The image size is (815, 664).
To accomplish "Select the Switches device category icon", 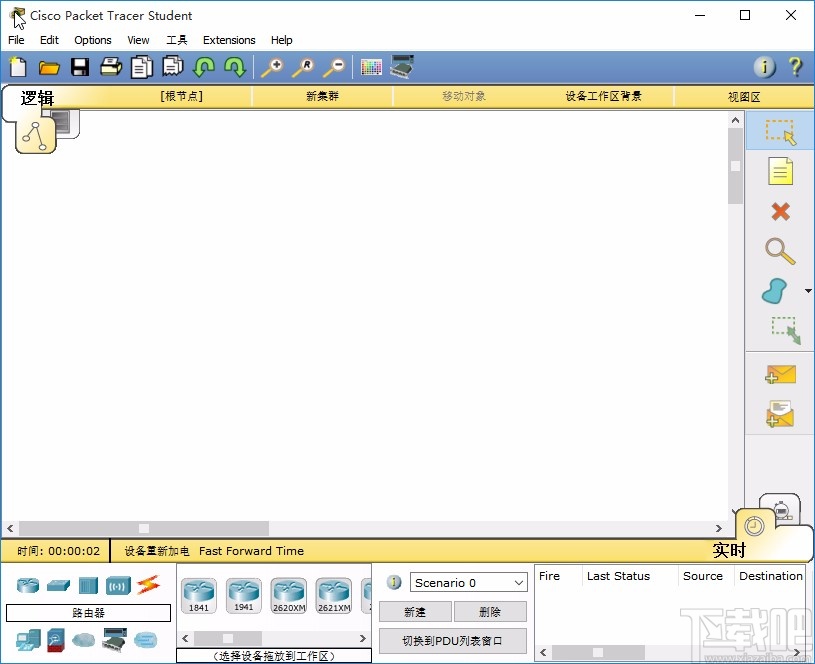I will [x=58, y=585].
